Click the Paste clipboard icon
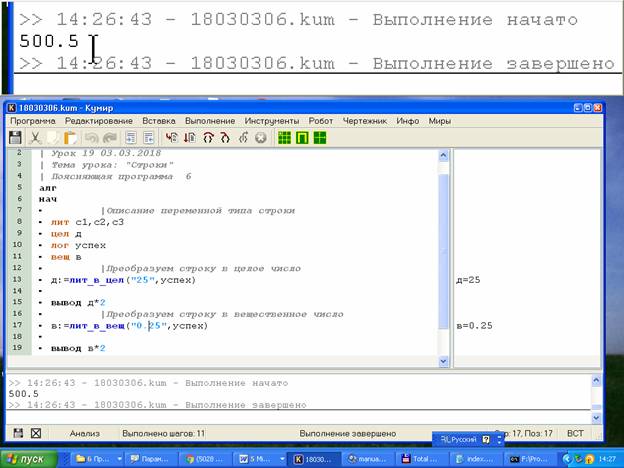This screenshot has width=624, height=468. [x=70, y=138]
